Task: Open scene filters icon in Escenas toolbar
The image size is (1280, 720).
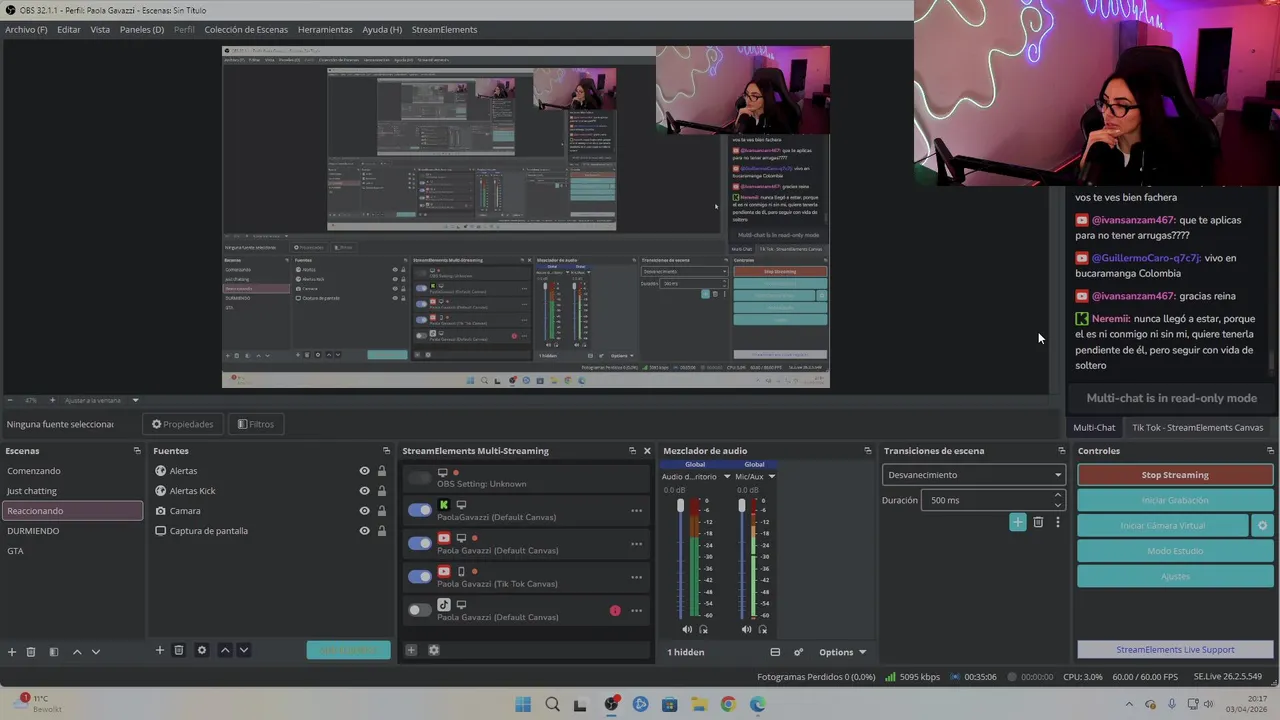Action: click(54, 651)
